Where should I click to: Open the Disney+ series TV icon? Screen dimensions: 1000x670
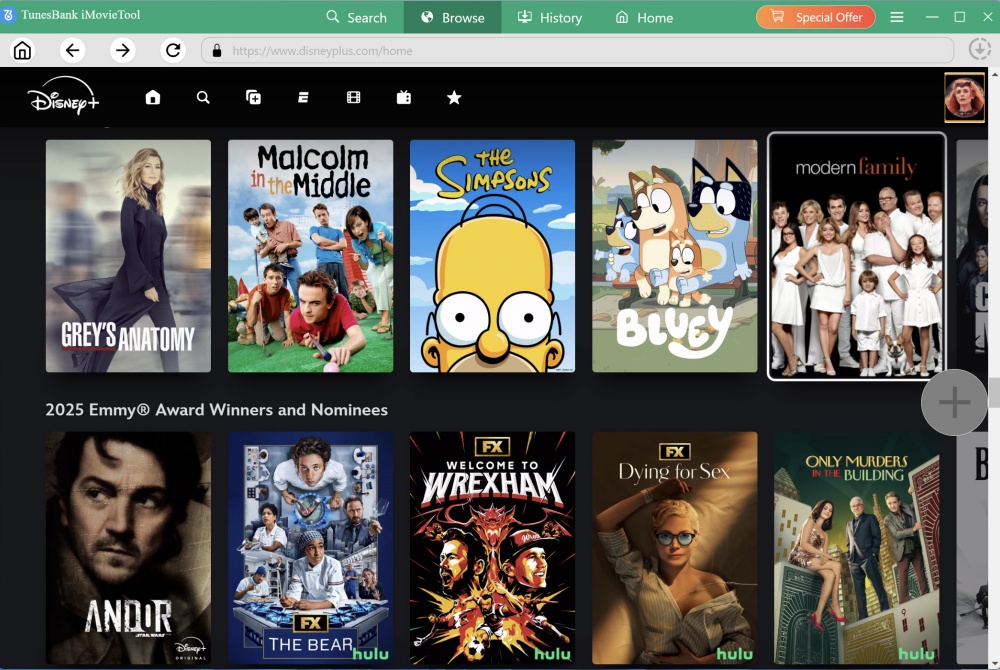404,97
